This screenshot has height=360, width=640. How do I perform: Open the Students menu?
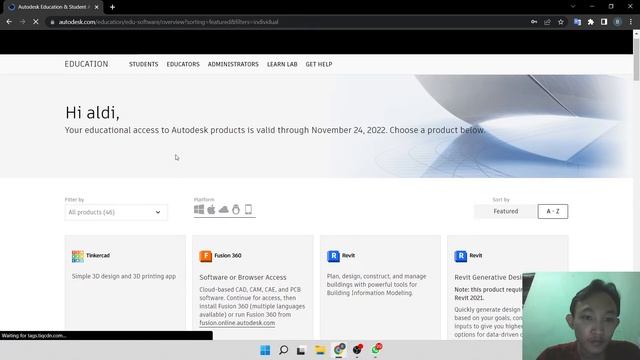click(x=144, y=64)
